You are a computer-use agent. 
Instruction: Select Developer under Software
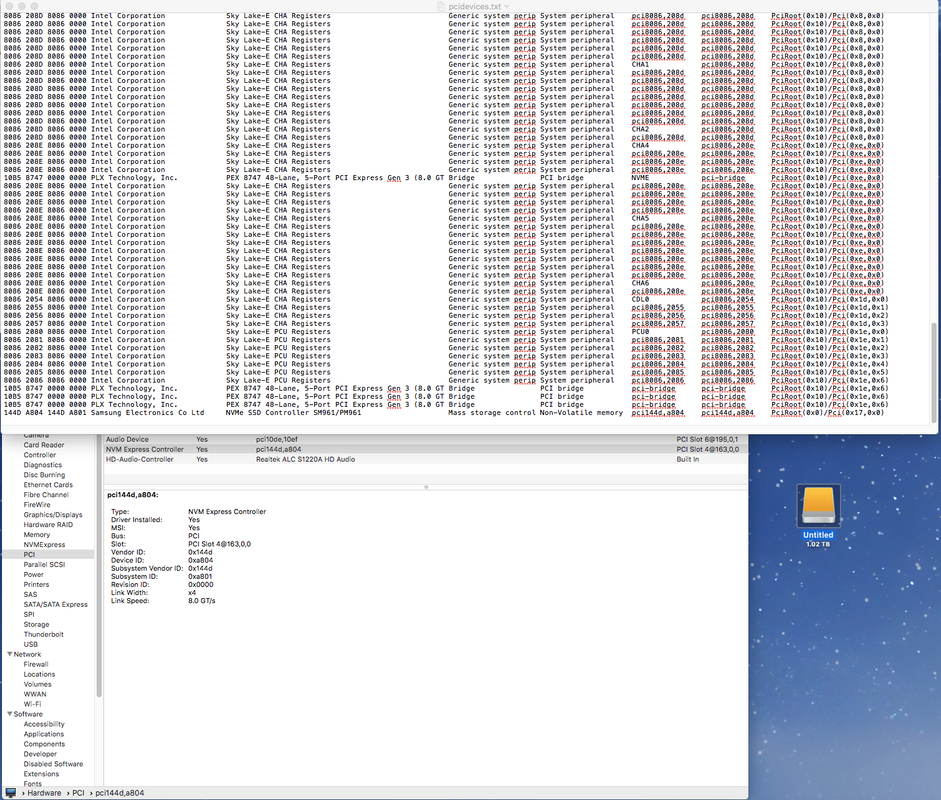[40, 754]
